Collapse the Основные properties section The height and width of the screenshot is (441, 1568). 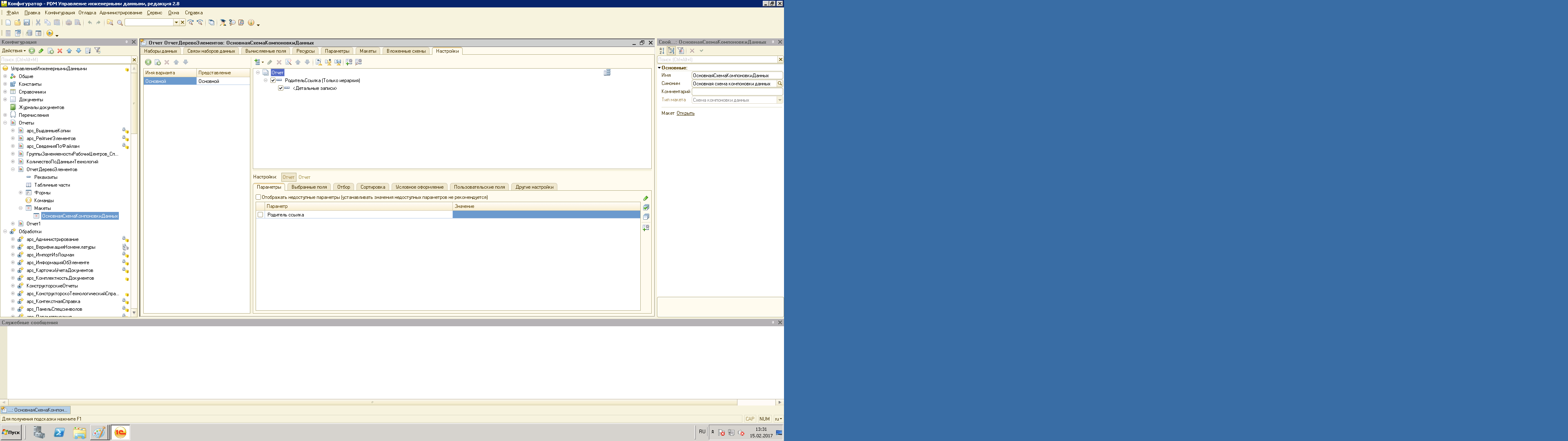click(659, 68)
